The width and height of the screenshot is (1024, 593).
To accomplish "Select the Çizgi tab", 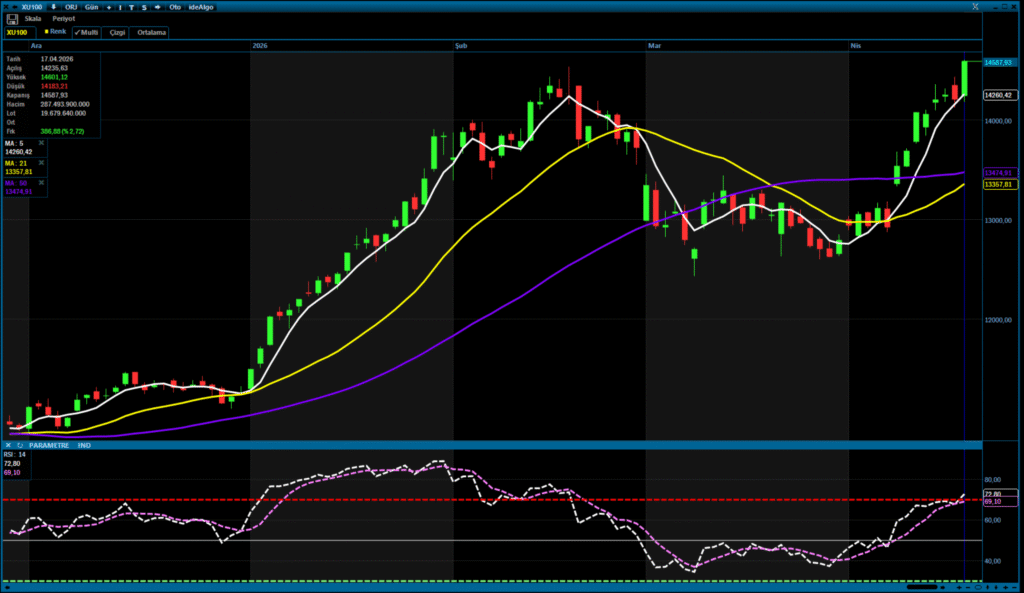I will pos(117,32).
